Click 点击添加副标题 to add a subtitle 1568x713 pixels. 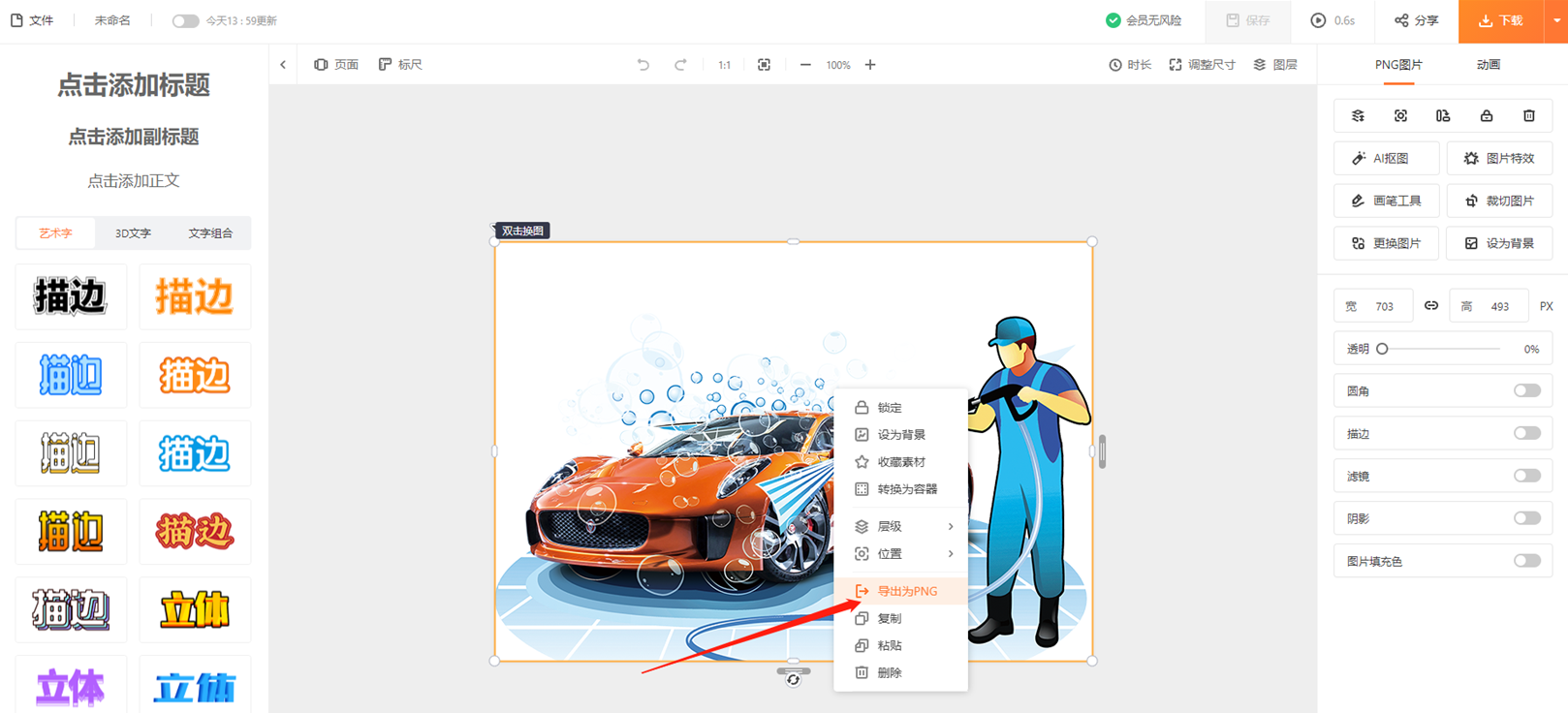[134, 137]
